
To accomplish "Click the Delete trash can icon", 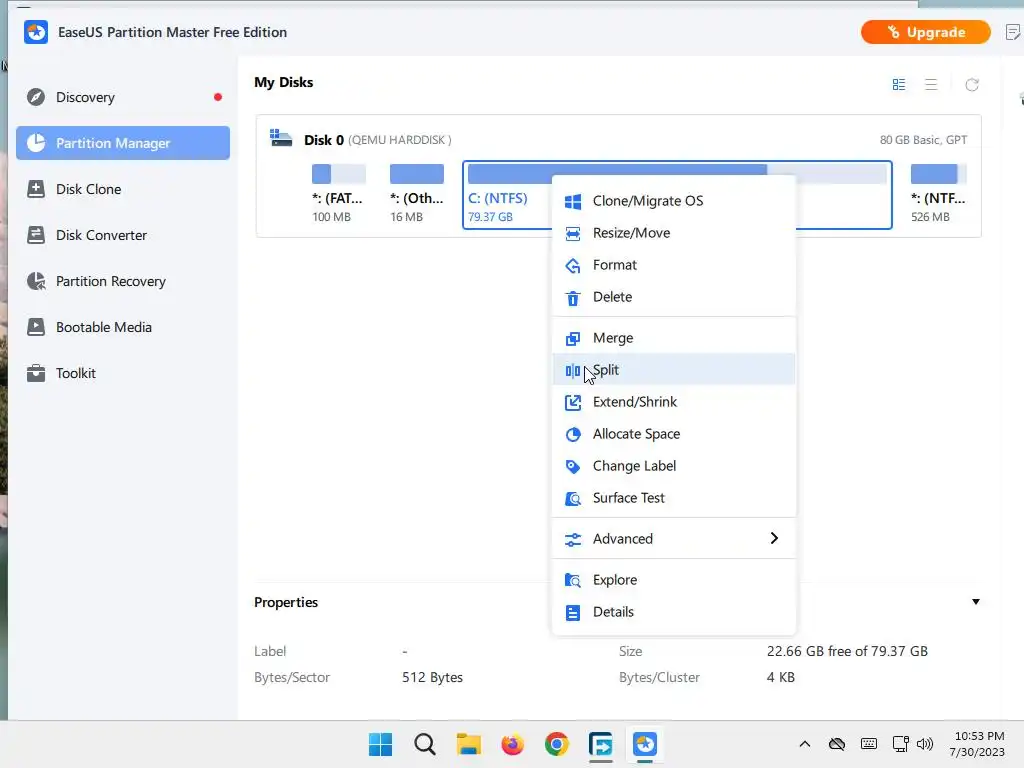I will [573, 298].
